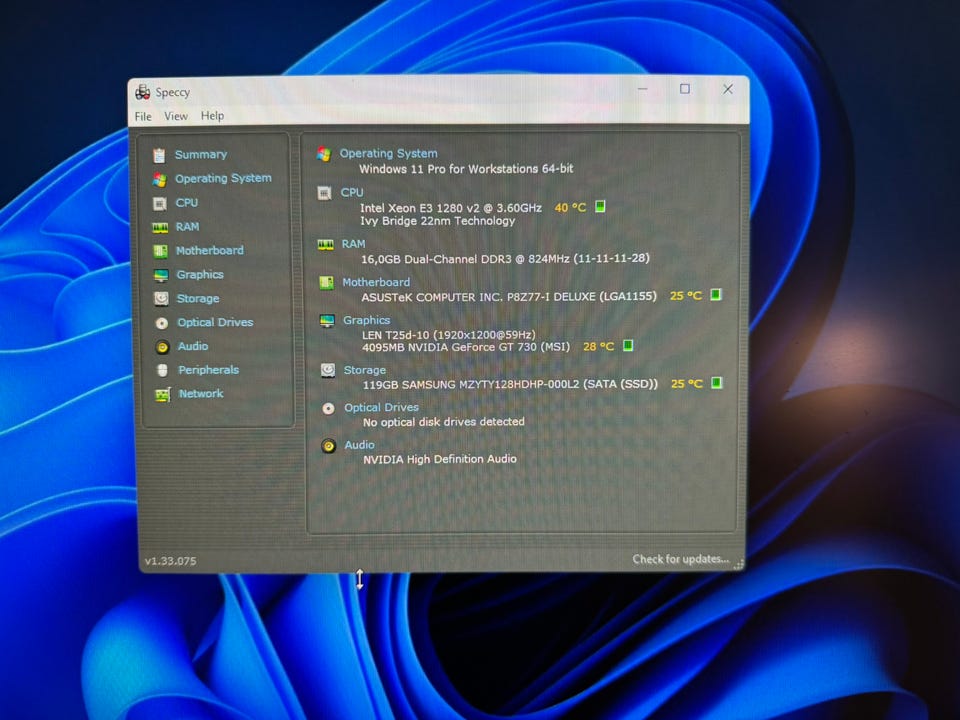This screenshot has width=960, height=720.
Task: Click 4095MB NVIDIA GeForce GT 730 text
Action: coord(466,347)
